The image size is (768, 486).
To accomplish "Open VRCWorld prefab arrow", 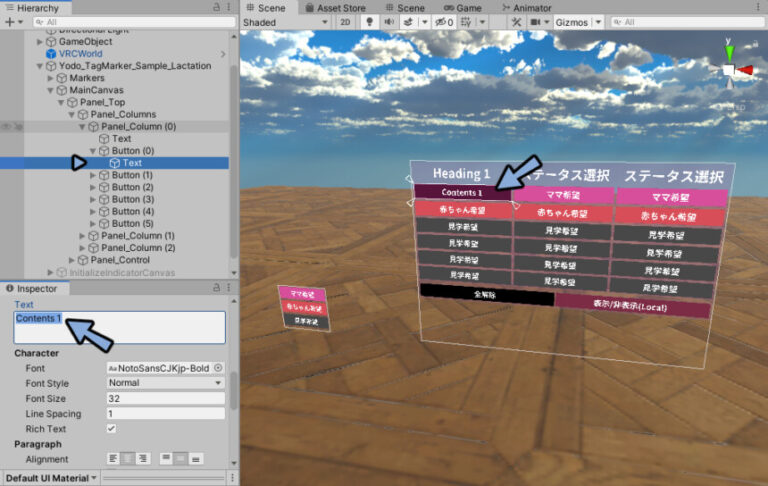I will [x=223, y=54].
